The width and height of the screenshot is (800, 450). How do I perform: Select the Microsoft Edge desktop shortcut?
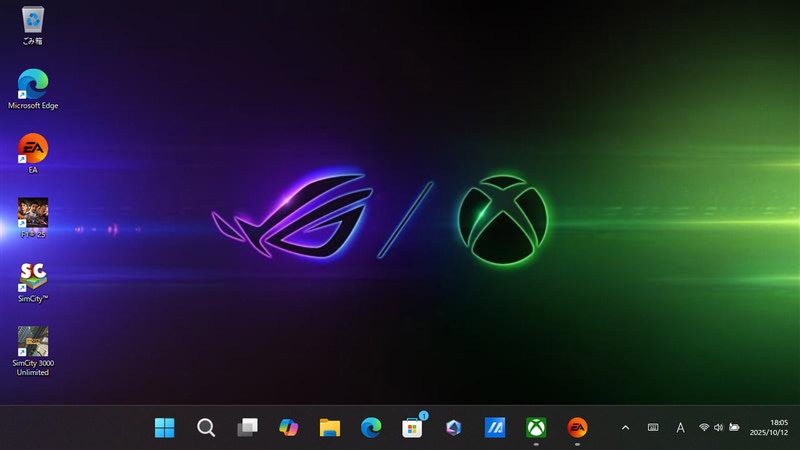(33, 89)
